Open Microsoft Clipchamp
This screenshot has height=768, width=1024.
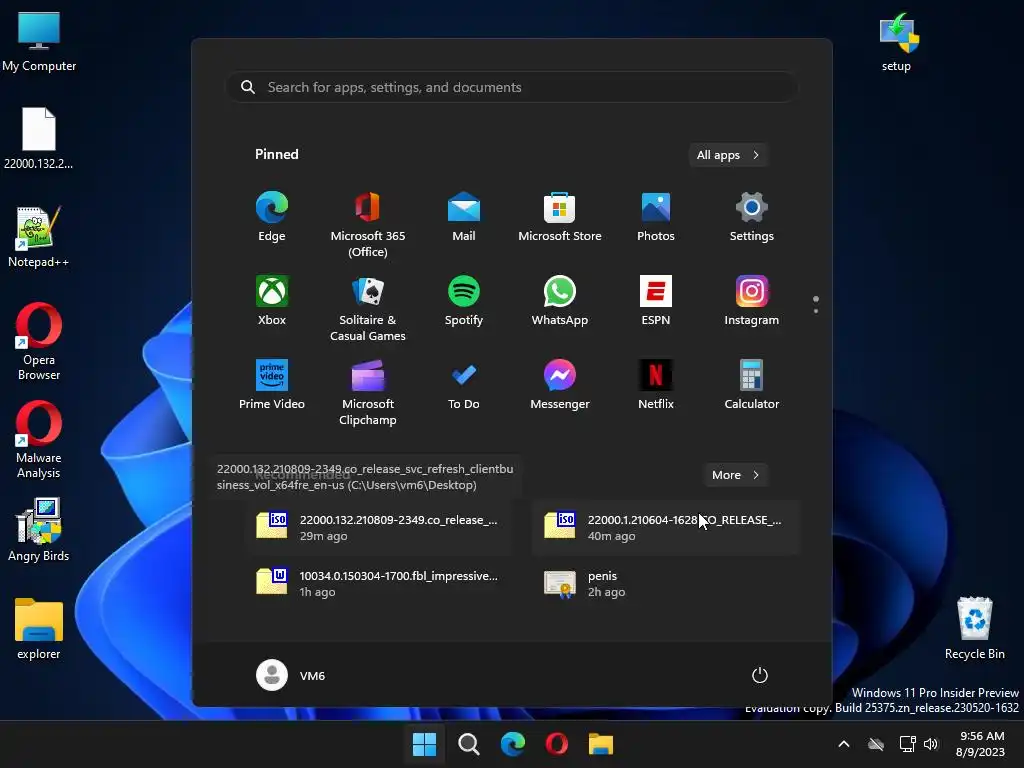click(x=368, y=392)
